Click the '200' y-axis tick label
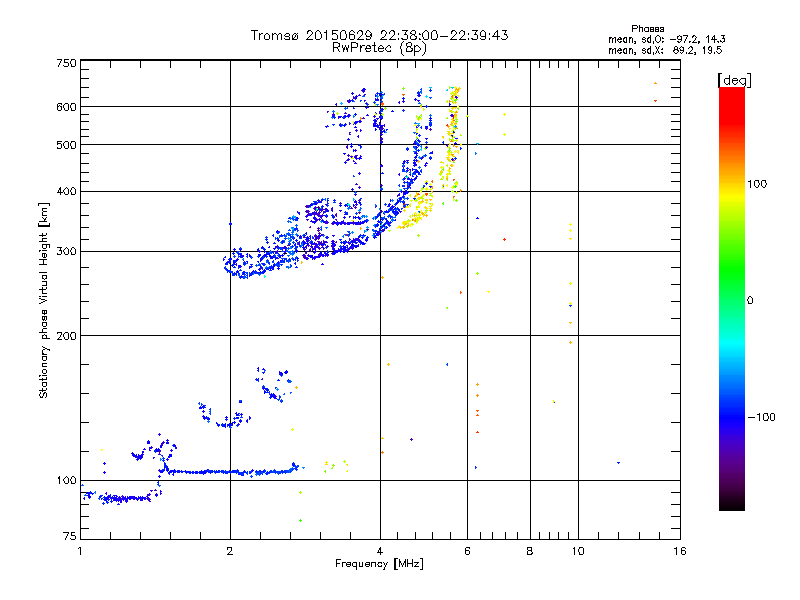The image size is (800, 600). (x=66, y=336)
